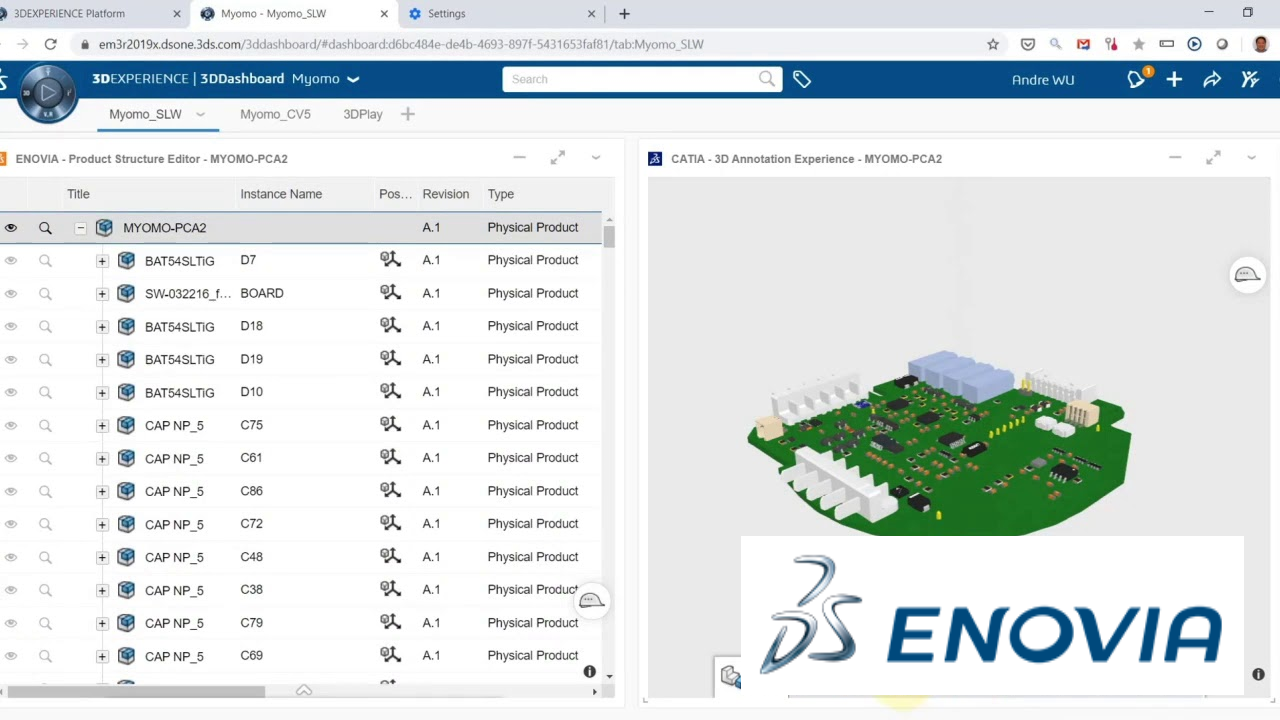Screen dimensions: 1280x720
Task: Open 3D Annotation widget menu chevron
Action: coord(1251,157)
